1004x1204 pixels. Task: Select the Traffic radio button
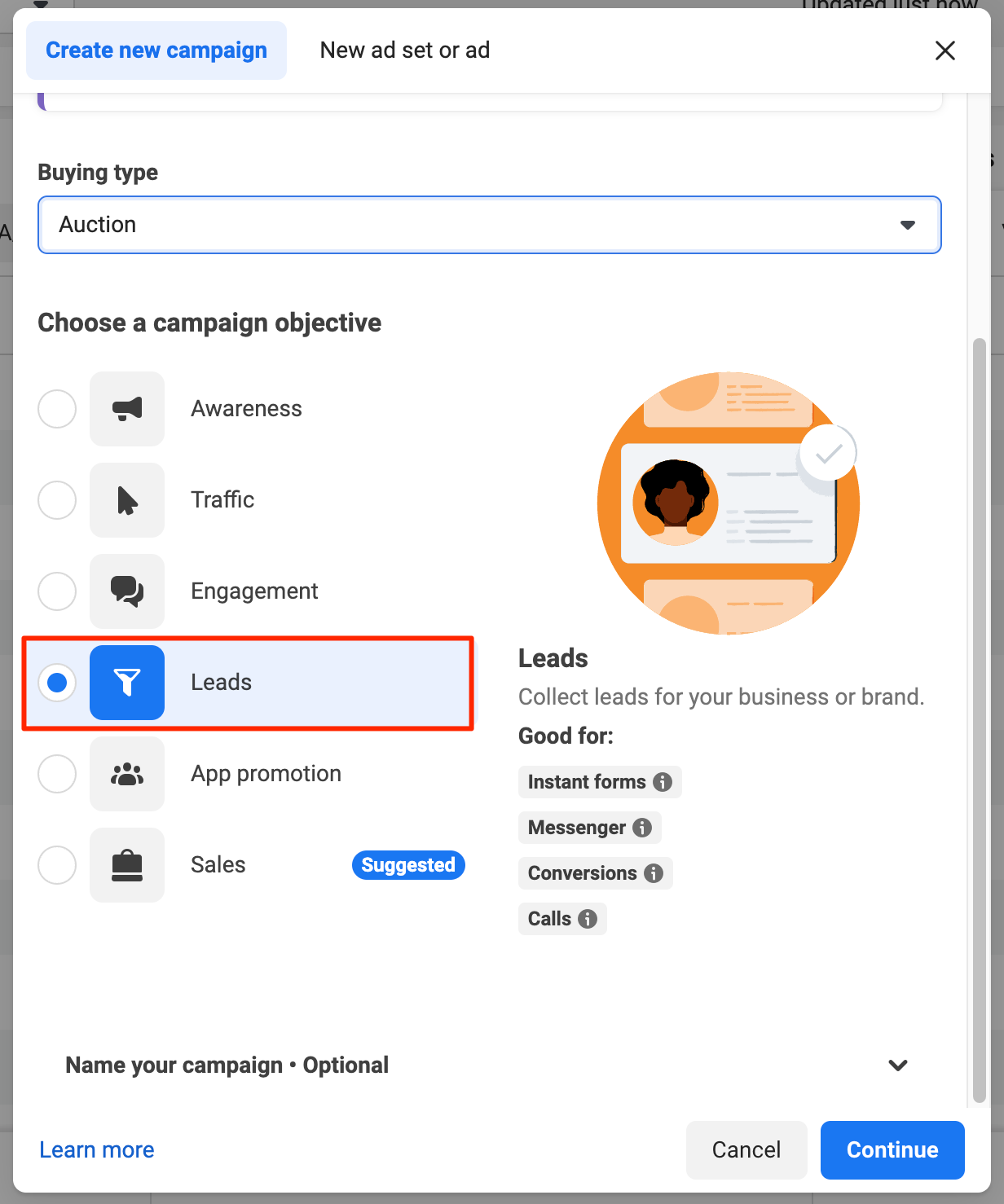(x=56, y=500)
